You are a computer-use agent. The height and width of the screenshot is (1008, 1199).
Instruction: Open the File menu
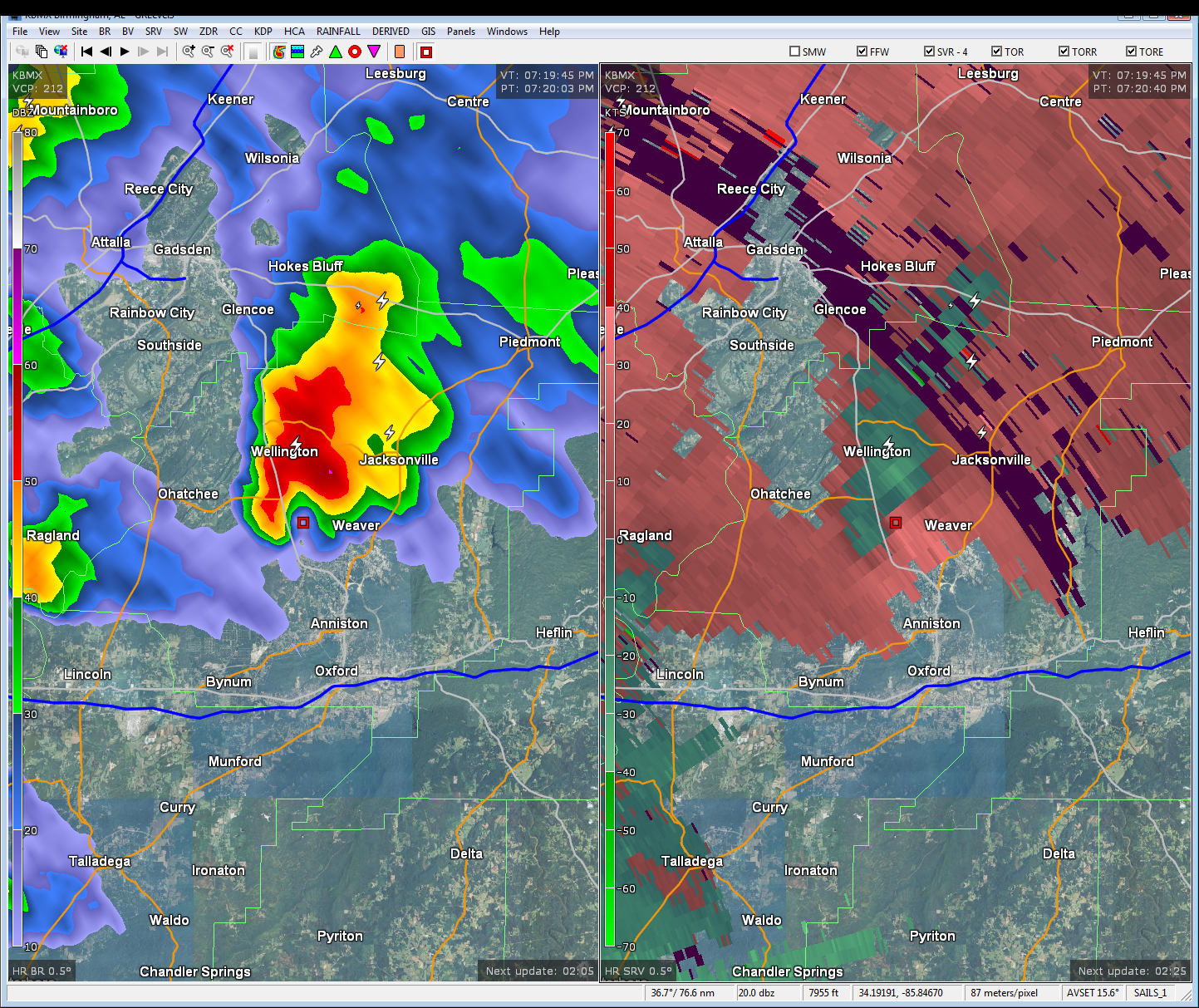(x=20, y=32)
